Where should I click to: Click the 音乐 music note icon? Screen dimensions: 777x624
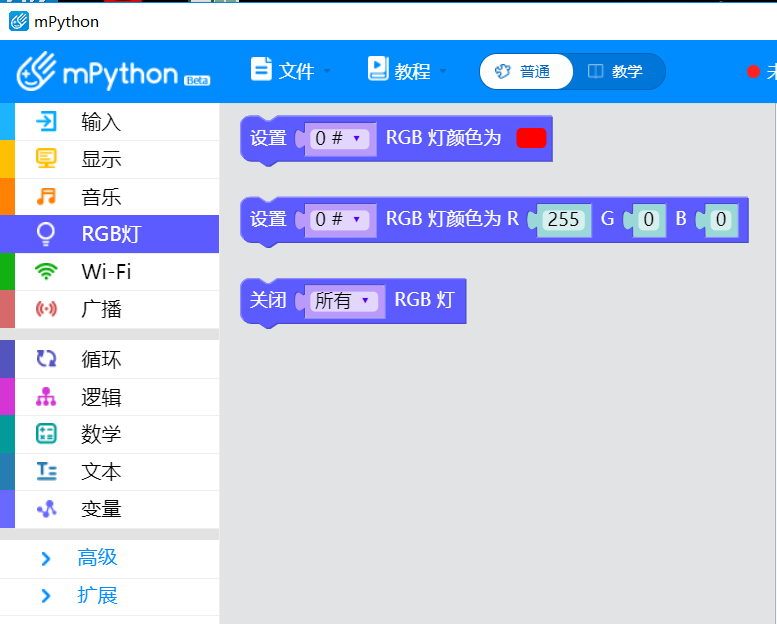coord(46,197)
